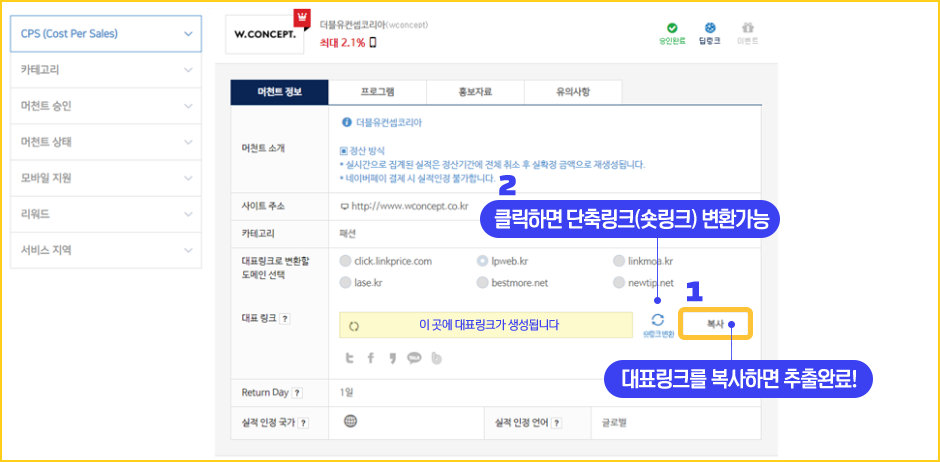
Task: Select the click.linkprice.com domain radio
Action: (345, 261)
